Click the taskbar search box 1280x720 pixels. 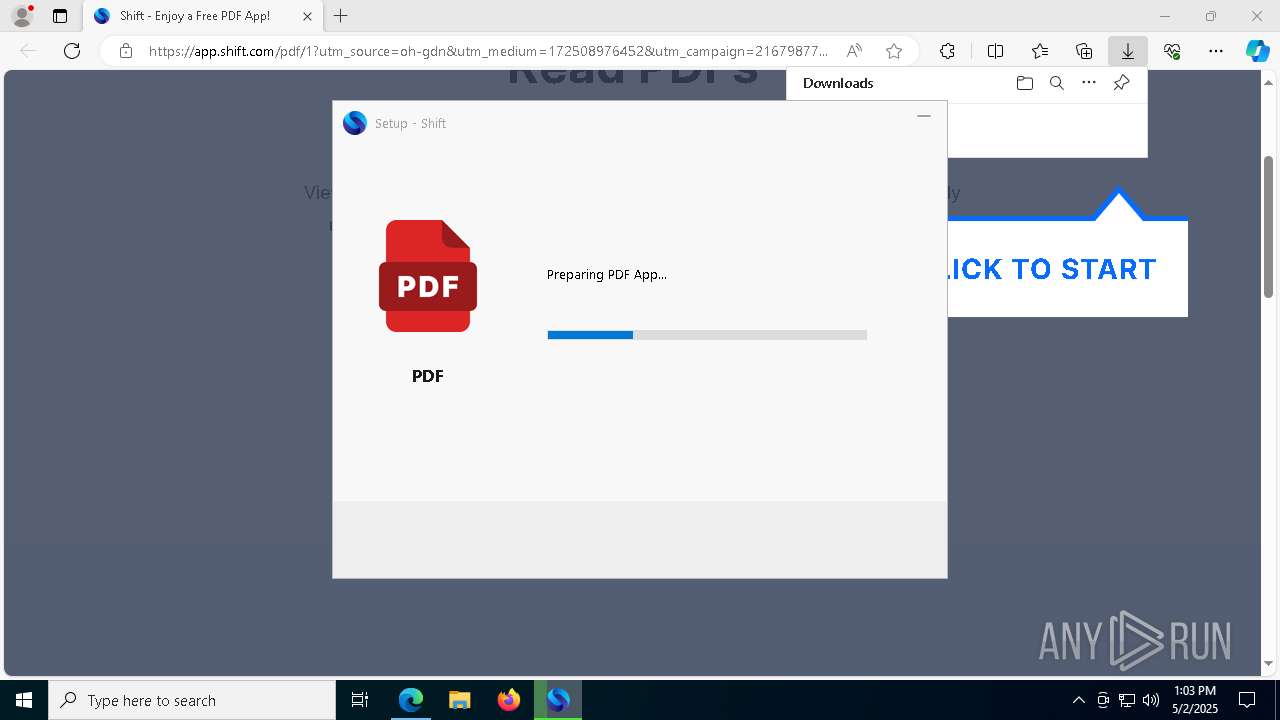point(192,700)
